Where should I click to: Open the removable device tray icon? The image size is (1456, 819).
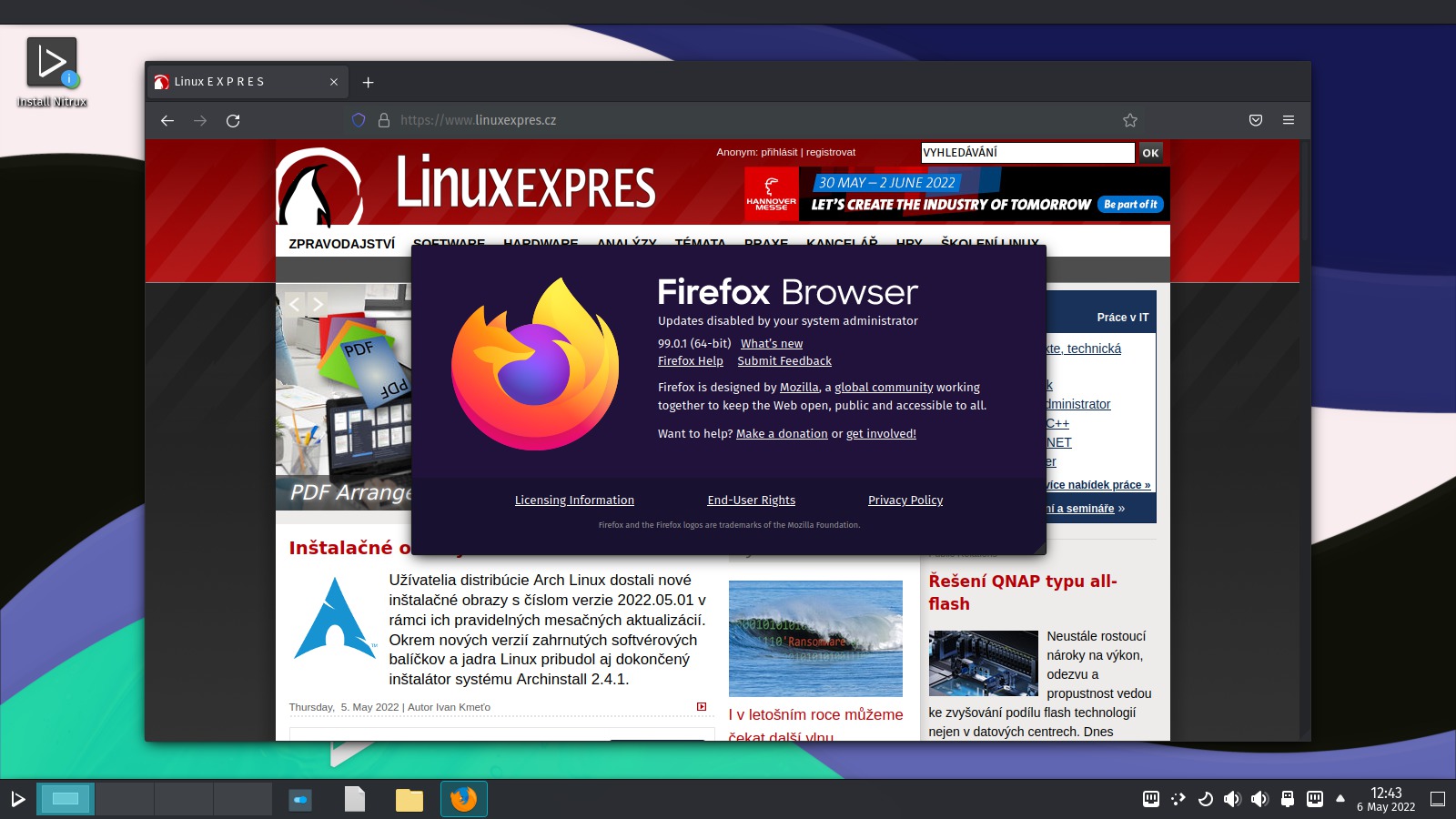pos(1288,799)
